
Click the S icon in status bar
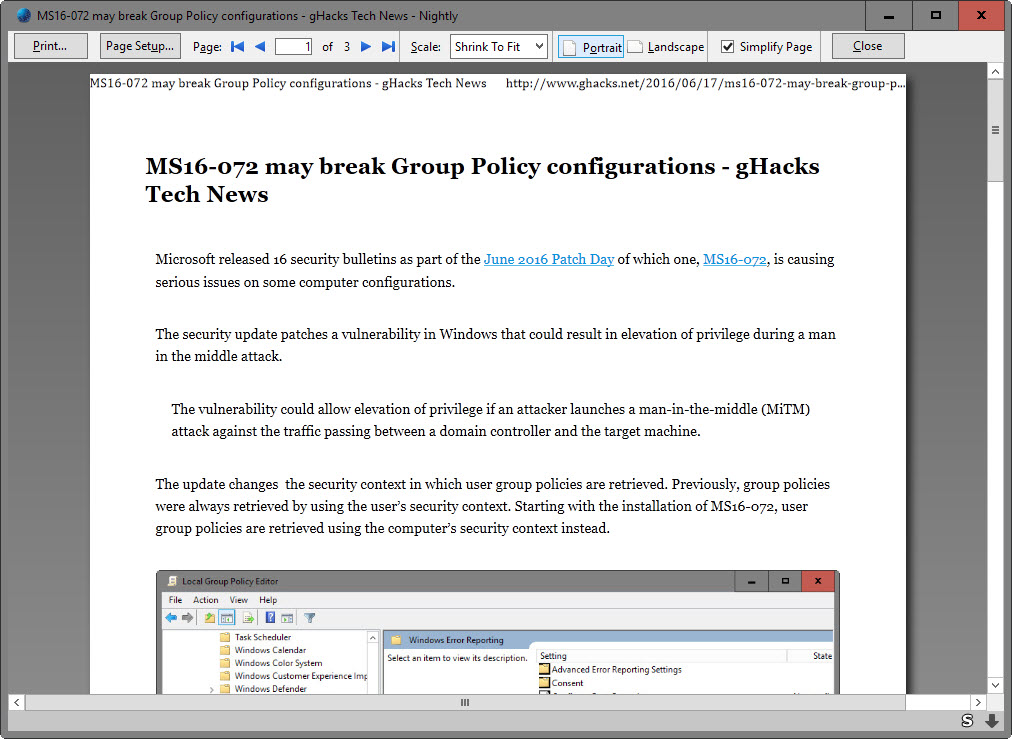coord(967,720)
